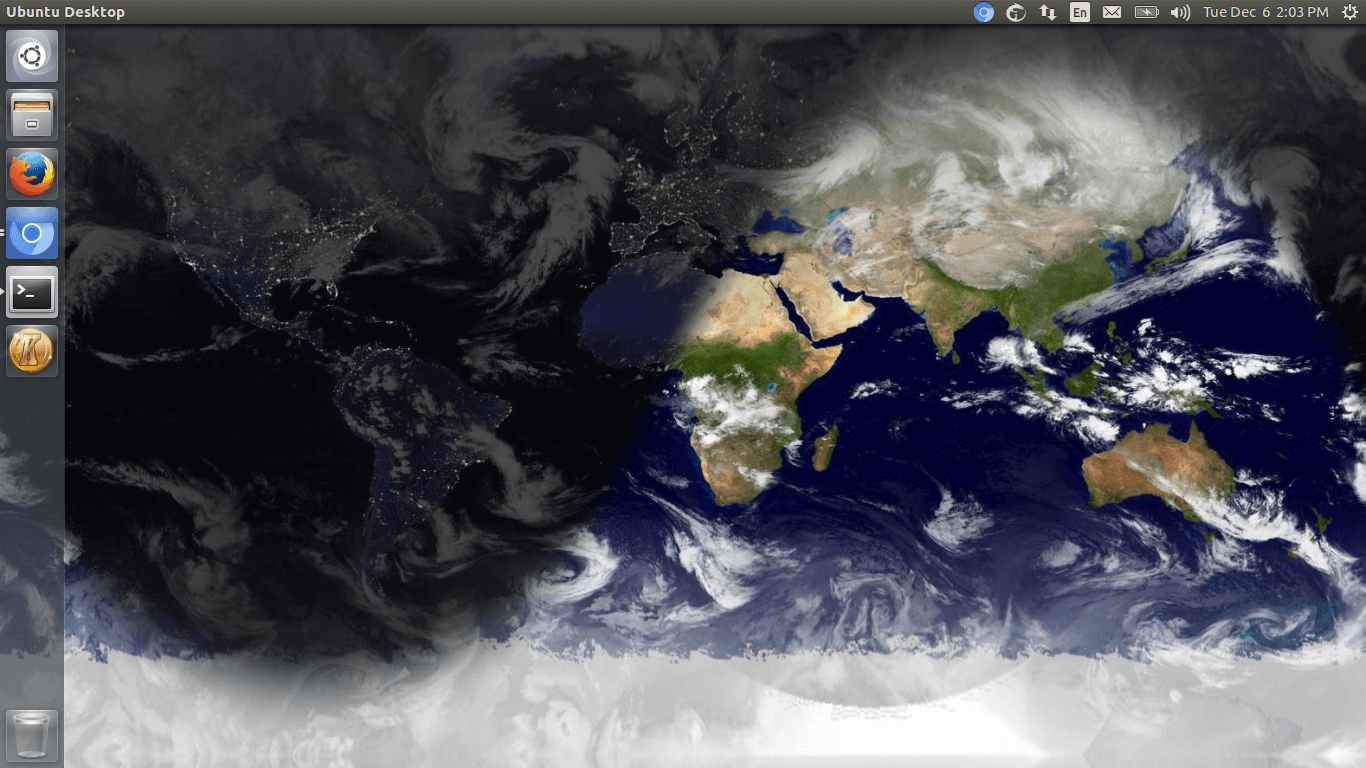1366x768 pixels.
Task: Open the En keyboard layout menu
Action: click(1079, 12)
